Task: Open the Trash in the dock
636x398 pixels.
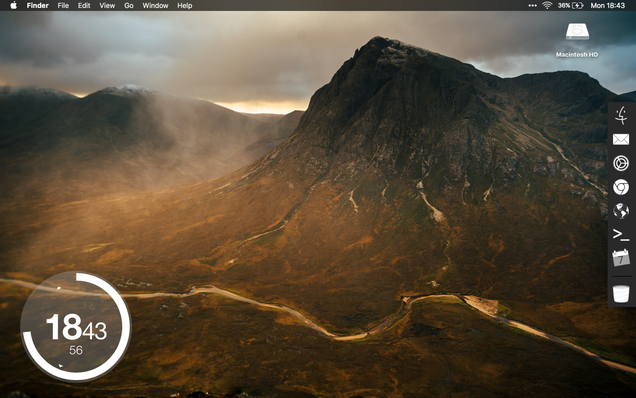Action: click(x=621, y=294)
